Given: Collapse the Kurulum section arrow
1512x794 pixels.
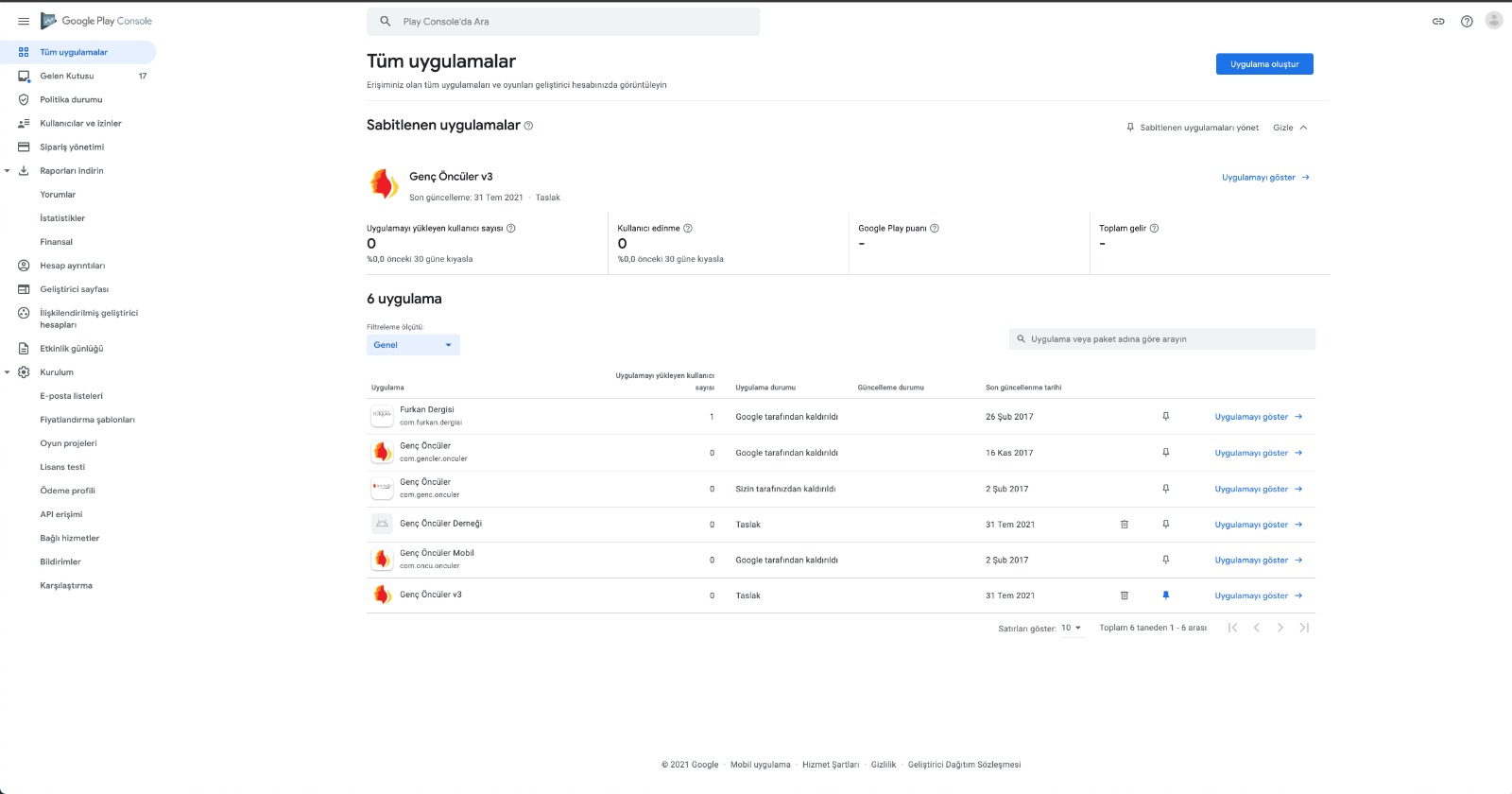Looking at the screenshot, I should click(8, 372).
